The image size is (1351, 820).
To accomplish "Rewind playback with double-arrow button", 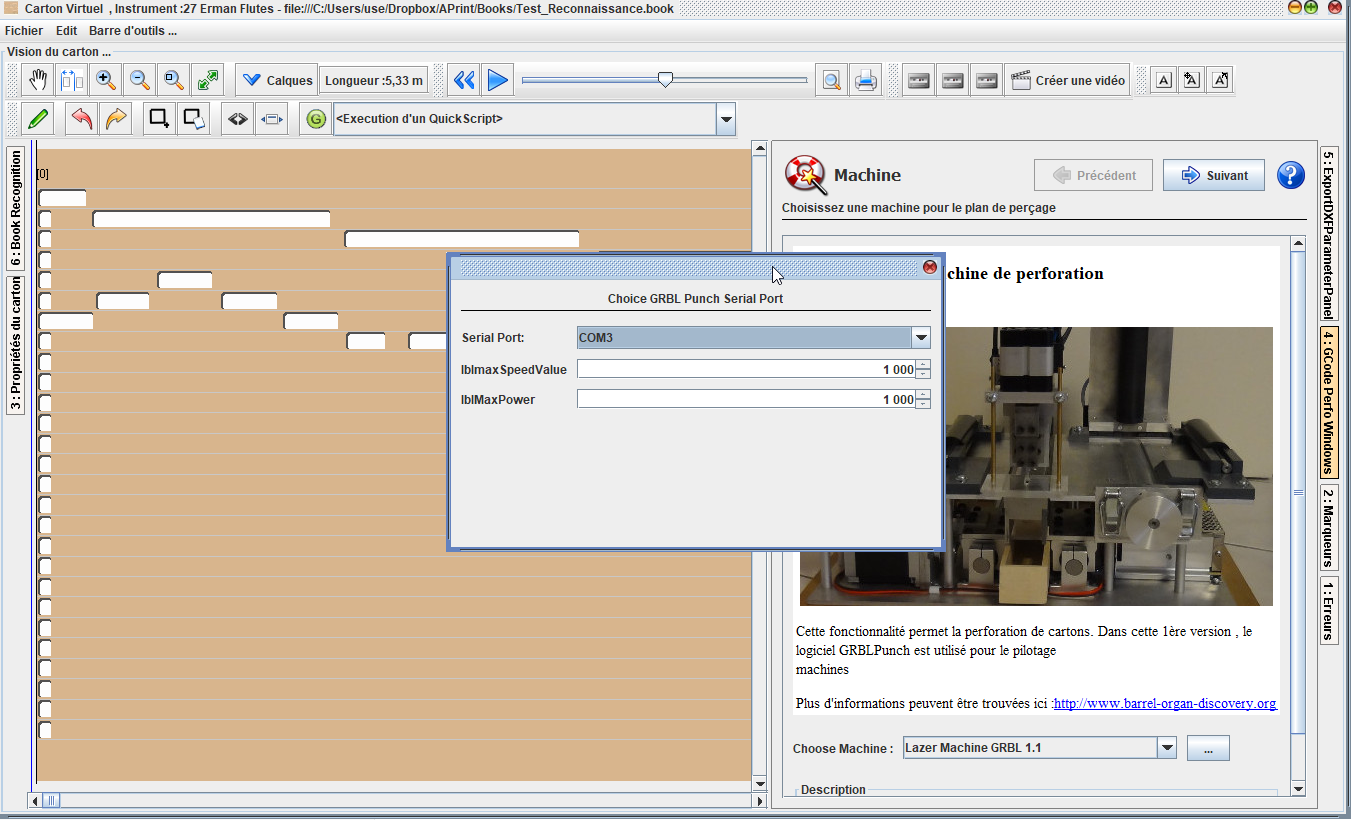I will [463, 80].
